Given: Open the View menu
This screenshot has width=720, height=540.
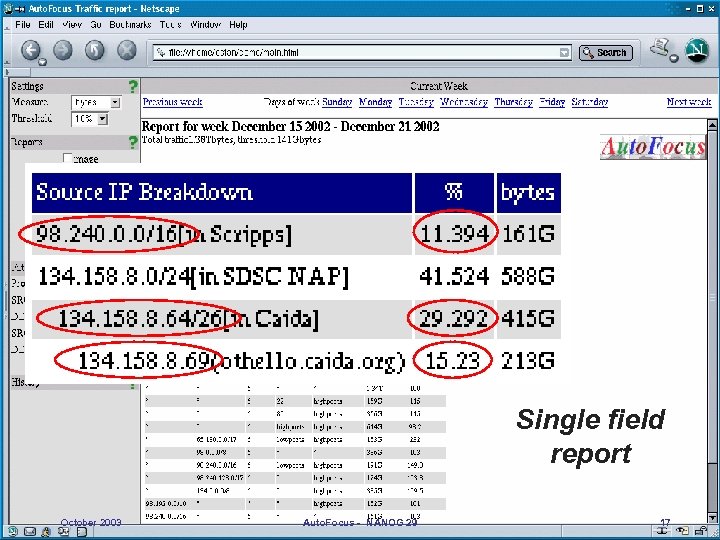Looking at the screenshot, I should tap(72, 25).
